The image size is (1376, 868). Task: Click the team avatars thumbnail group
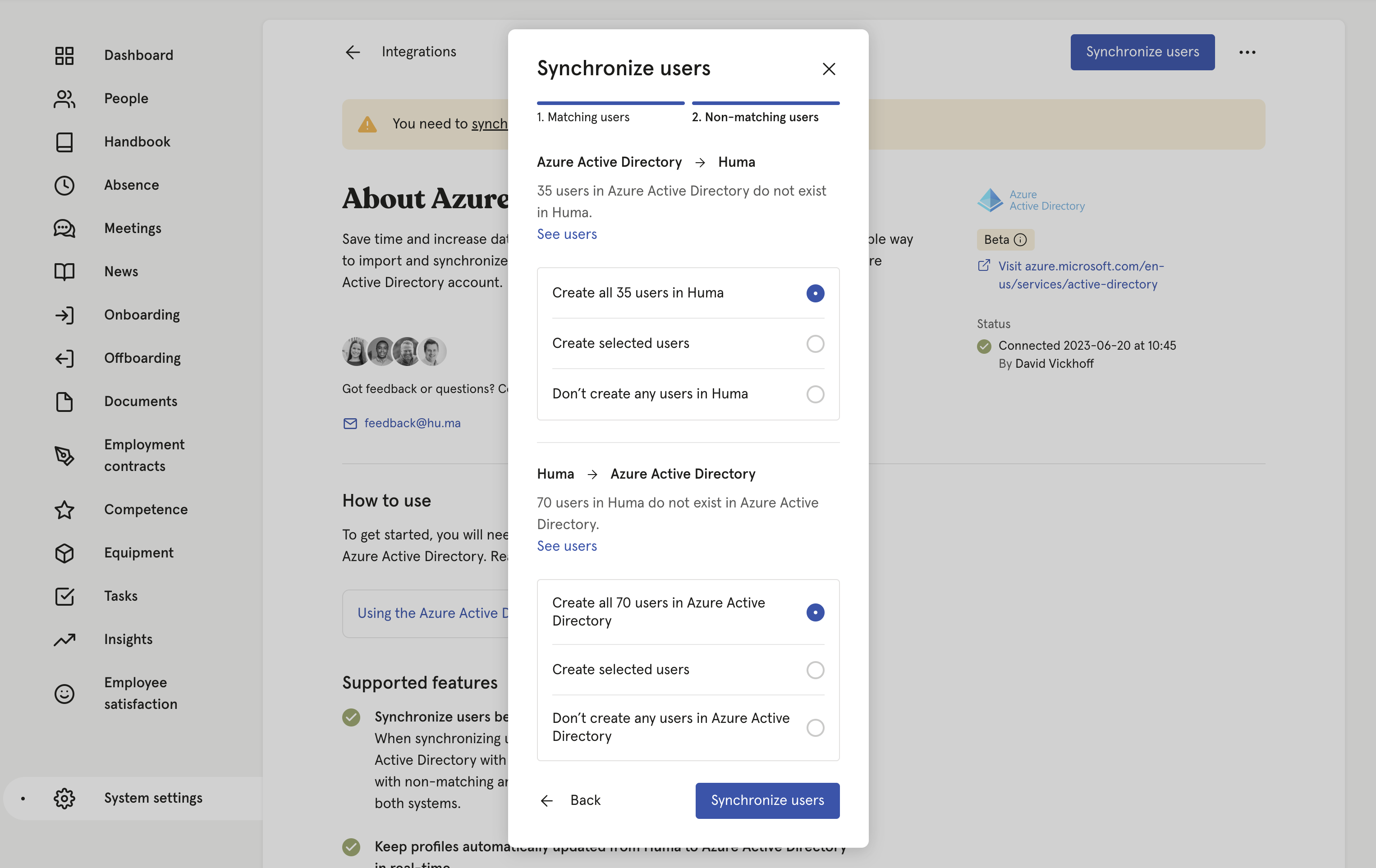click(394, 351)
